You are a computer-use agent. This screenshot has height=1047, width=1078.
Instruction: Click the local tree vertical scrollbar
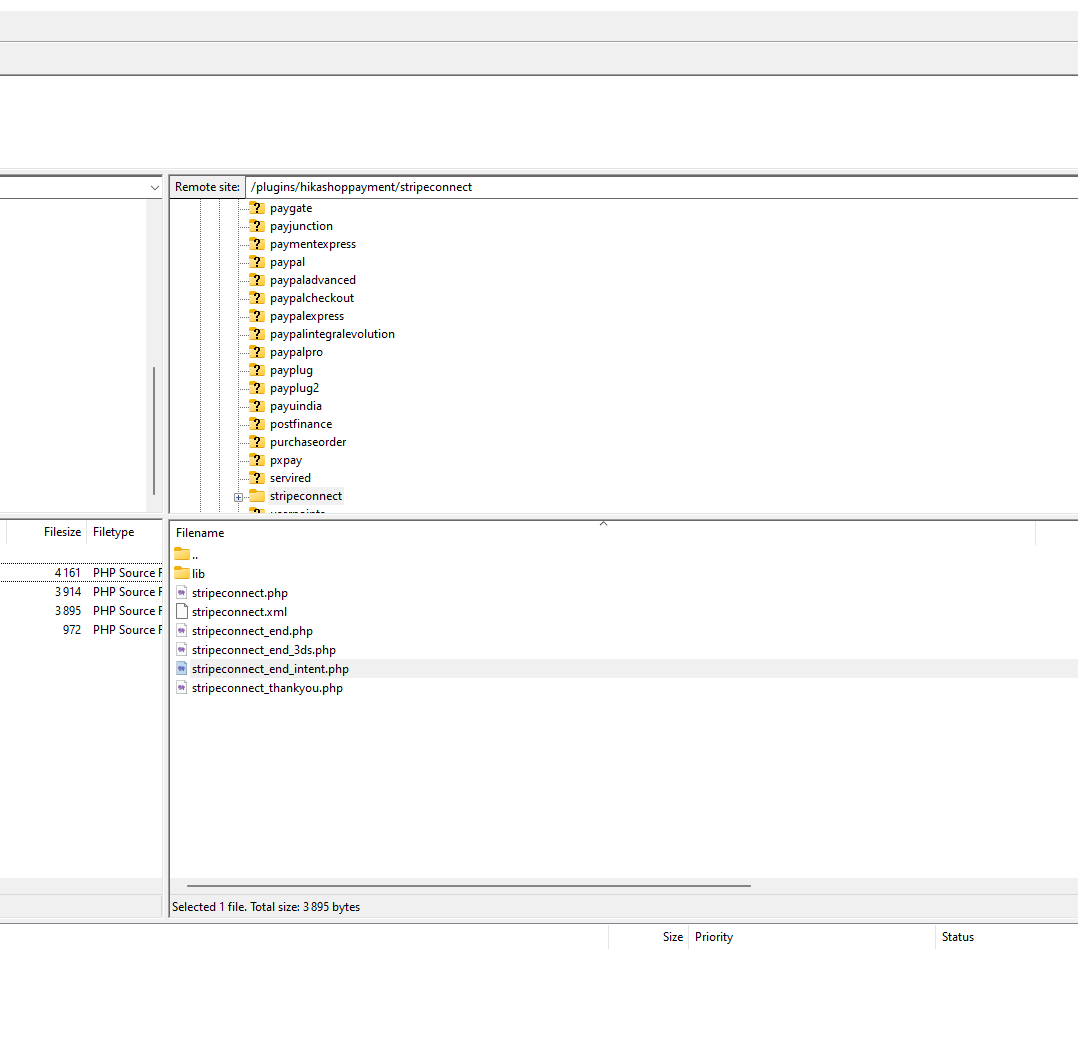154,430
